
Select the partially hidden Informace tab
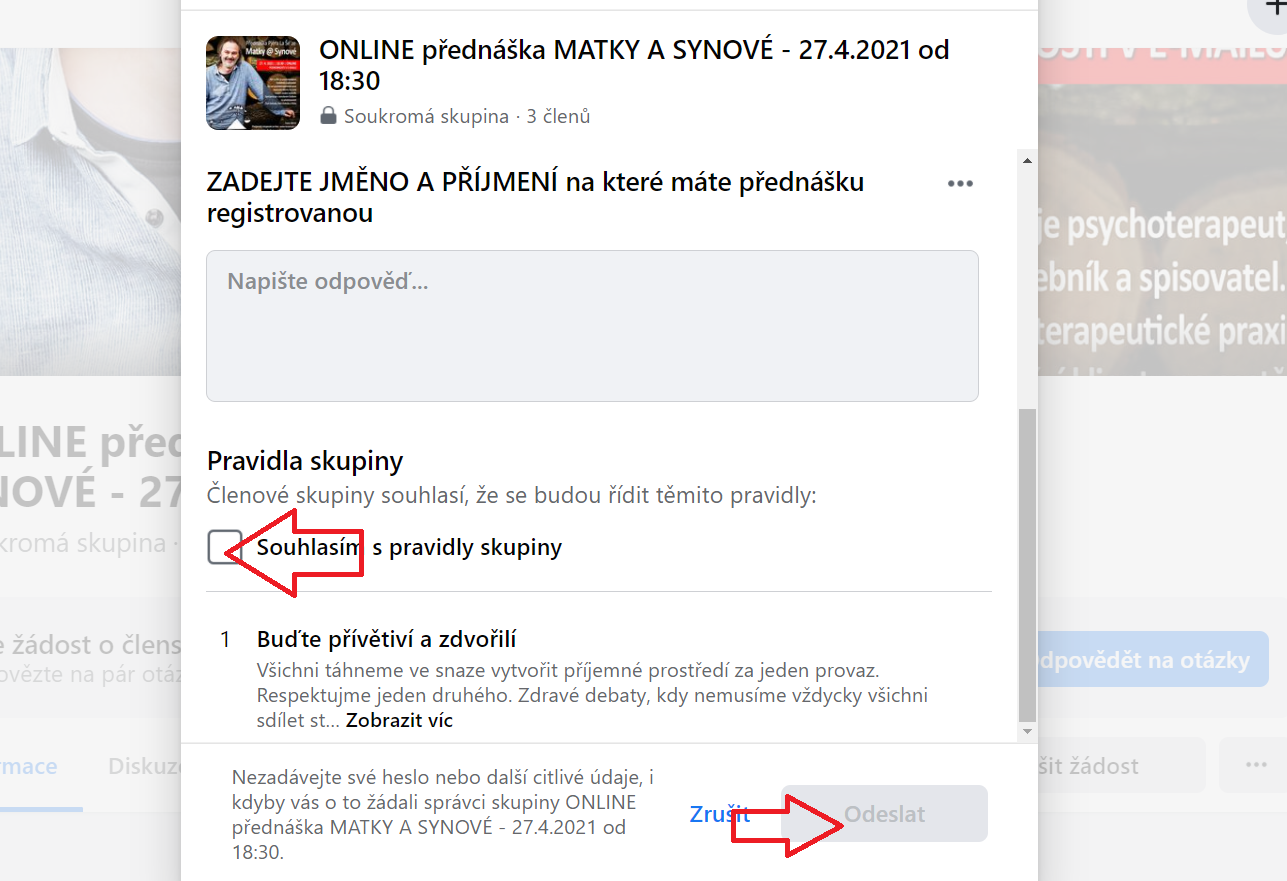click(x=28, y=766)
